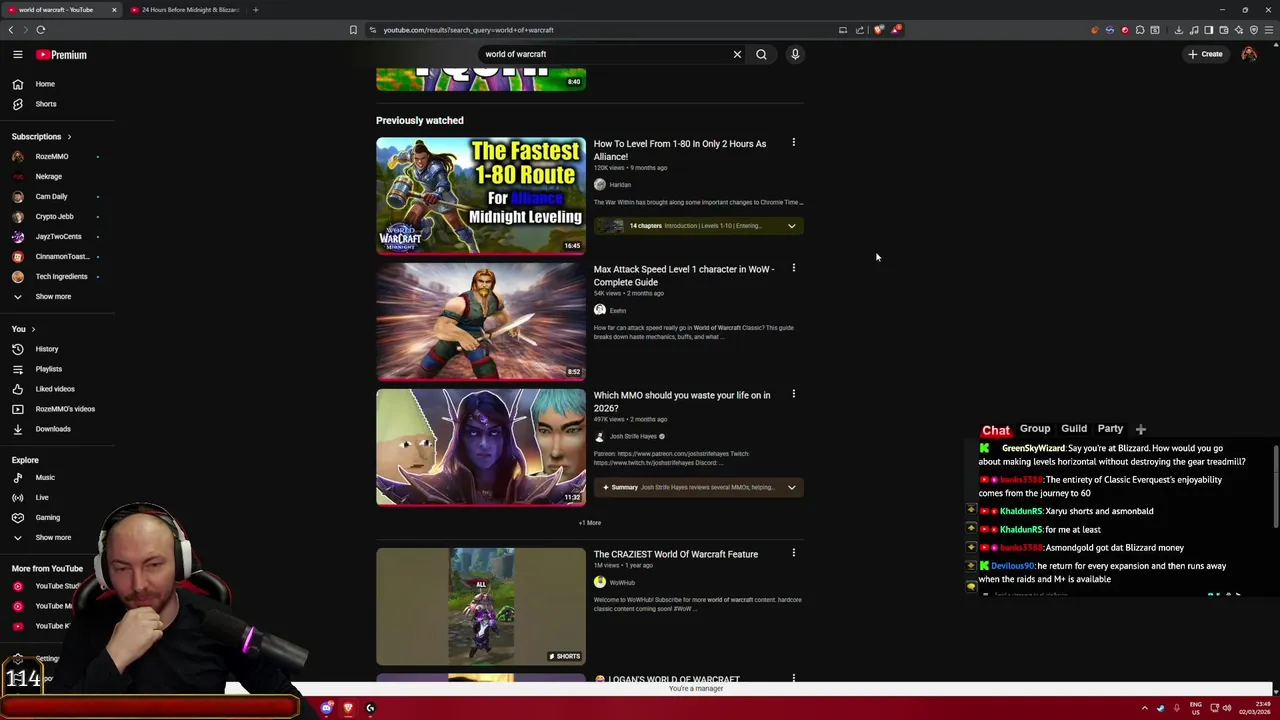
Task: Switch to the 24 Hours Before Midnight tab
Action: [187, 10]
